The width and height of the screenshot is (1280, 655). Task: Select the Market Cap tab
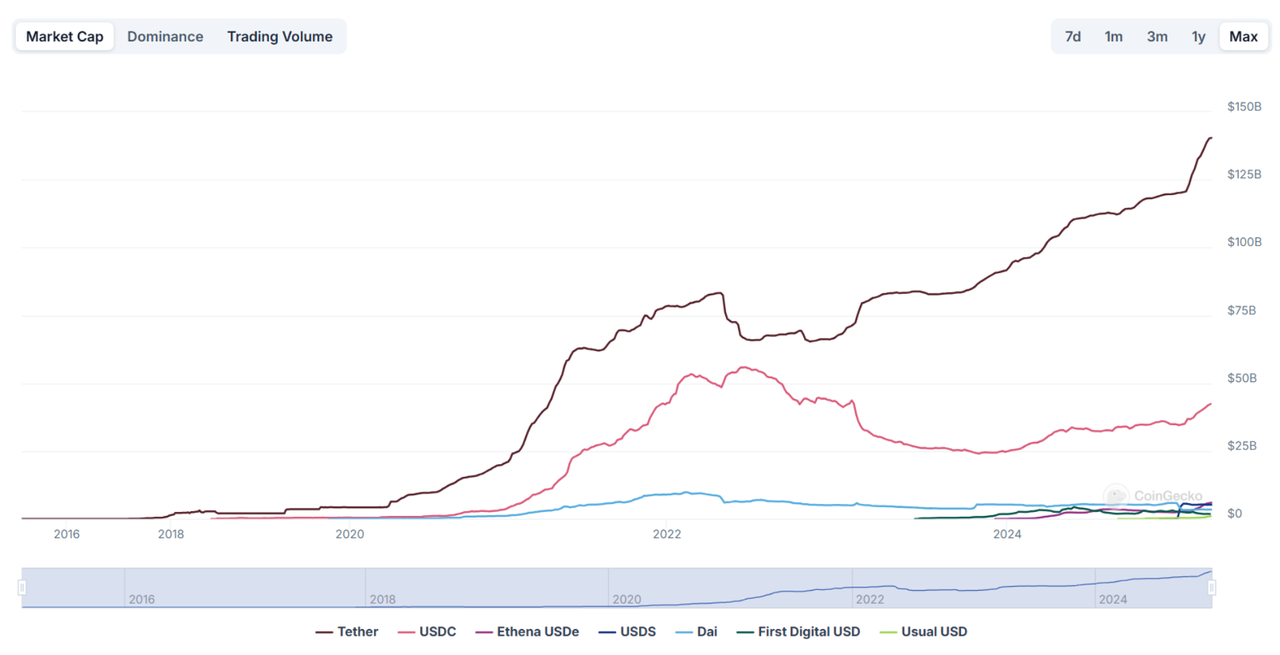point(64,37)
